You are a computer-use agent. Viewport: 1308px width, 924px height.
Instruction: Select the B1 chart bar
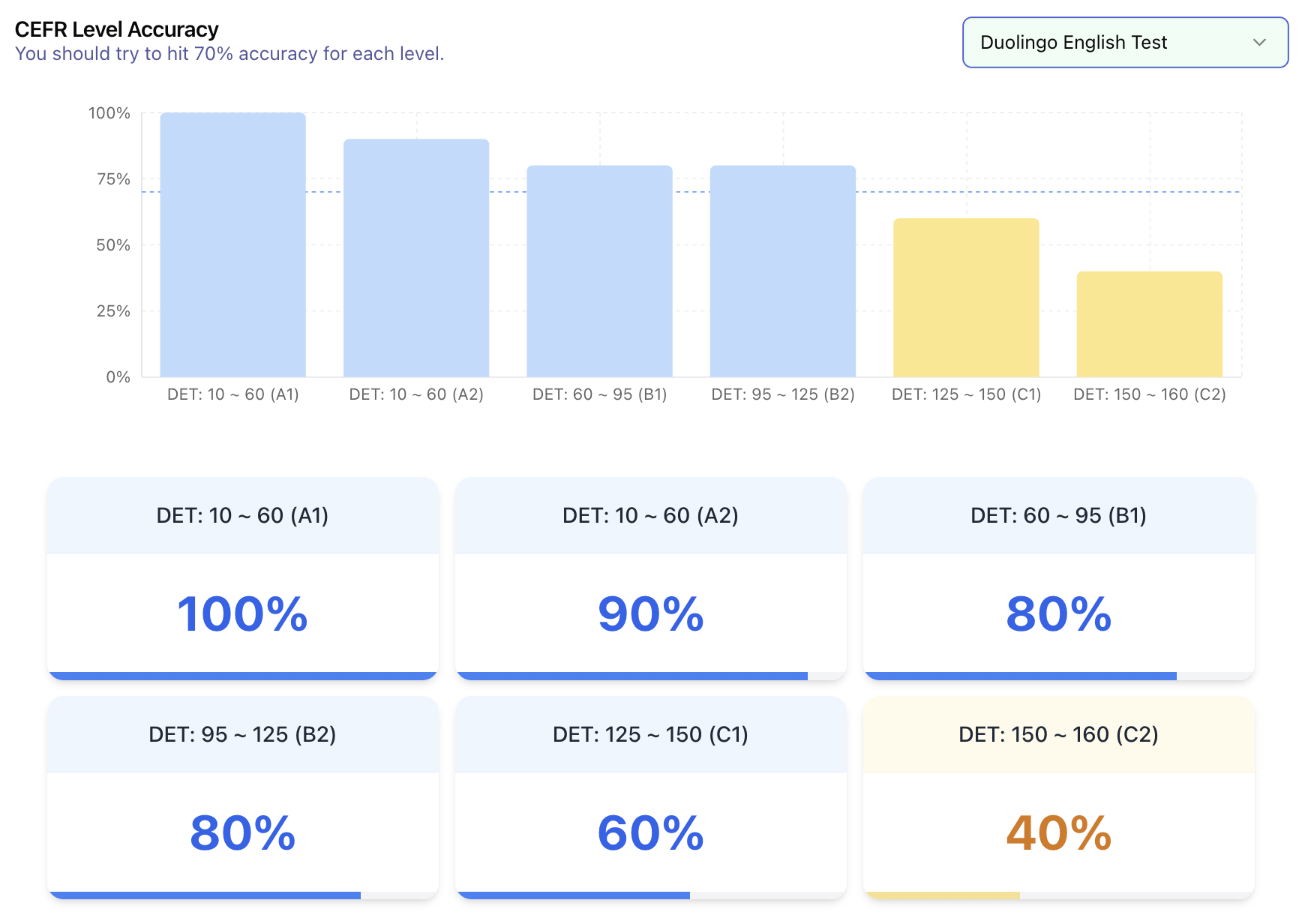(x=598, y=270)
